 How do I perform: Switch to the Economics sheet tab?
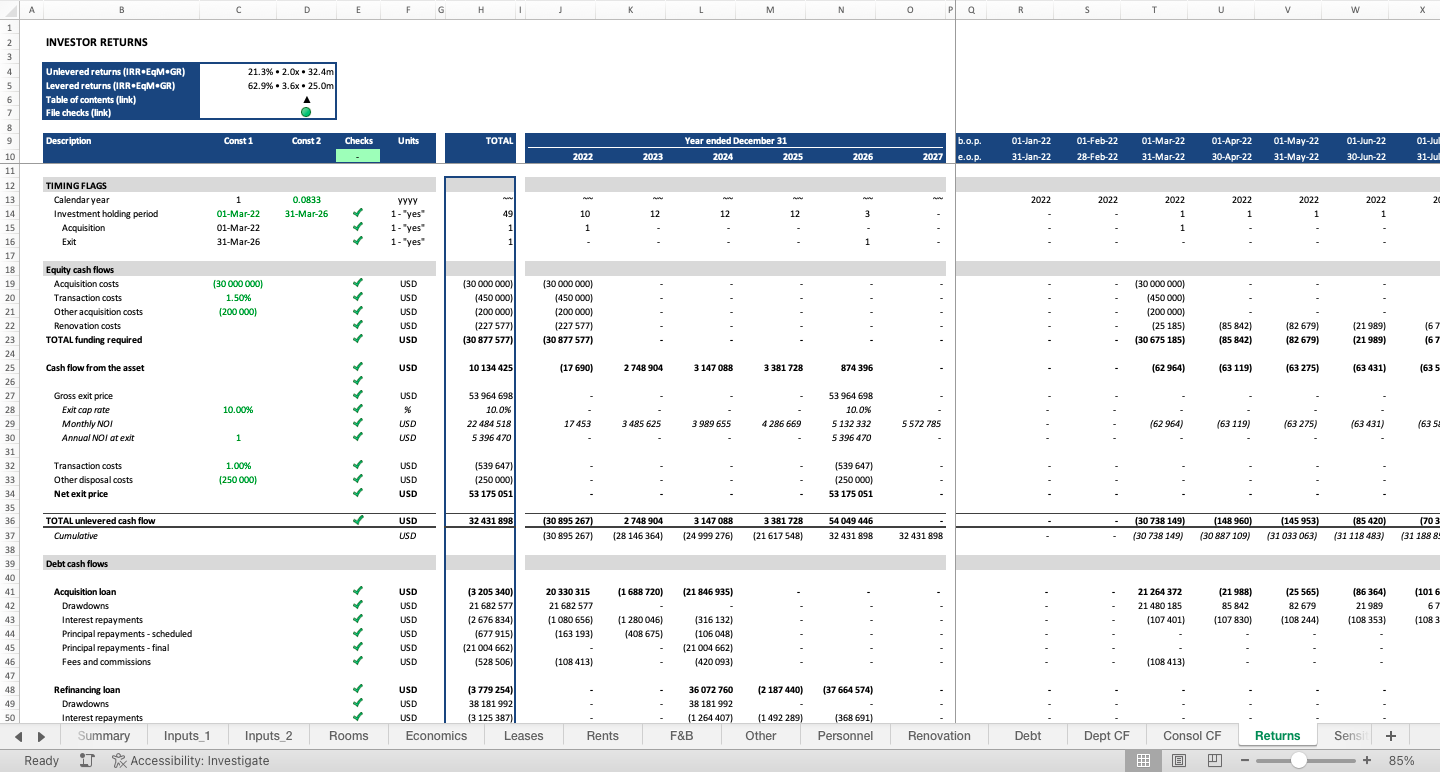(x=436, y=736)
